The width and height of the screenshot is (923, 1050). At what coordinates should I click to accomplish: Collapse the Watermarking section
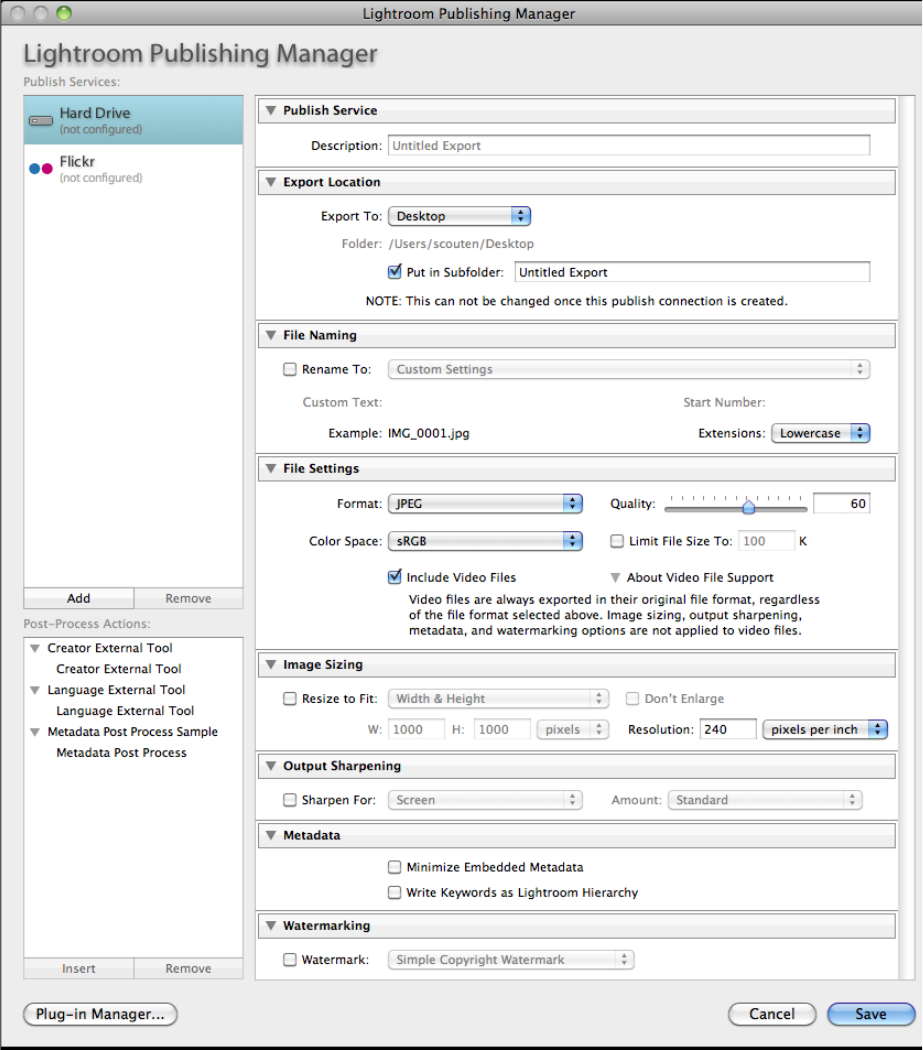click(271, 925)
